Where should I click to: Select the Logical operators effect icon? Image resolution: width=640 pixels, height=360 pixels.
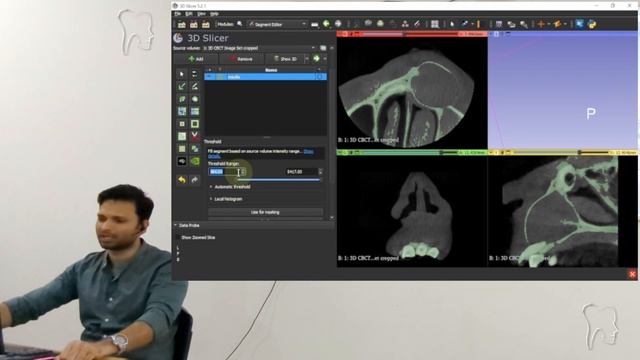pos(195,149)
